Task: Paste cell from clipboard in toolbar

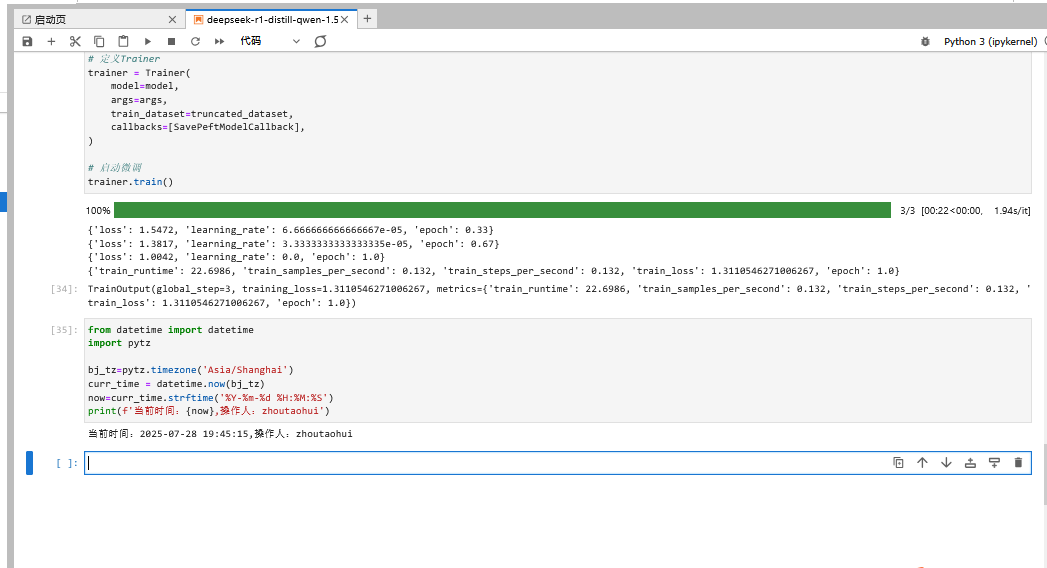Action: (x=123, y=41)
